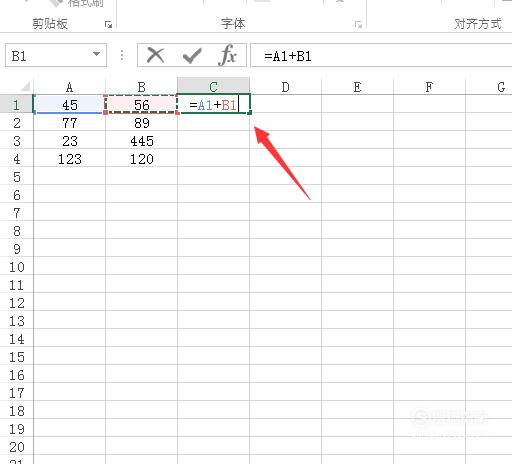Select row 4 header

click(x=17, y=158)
